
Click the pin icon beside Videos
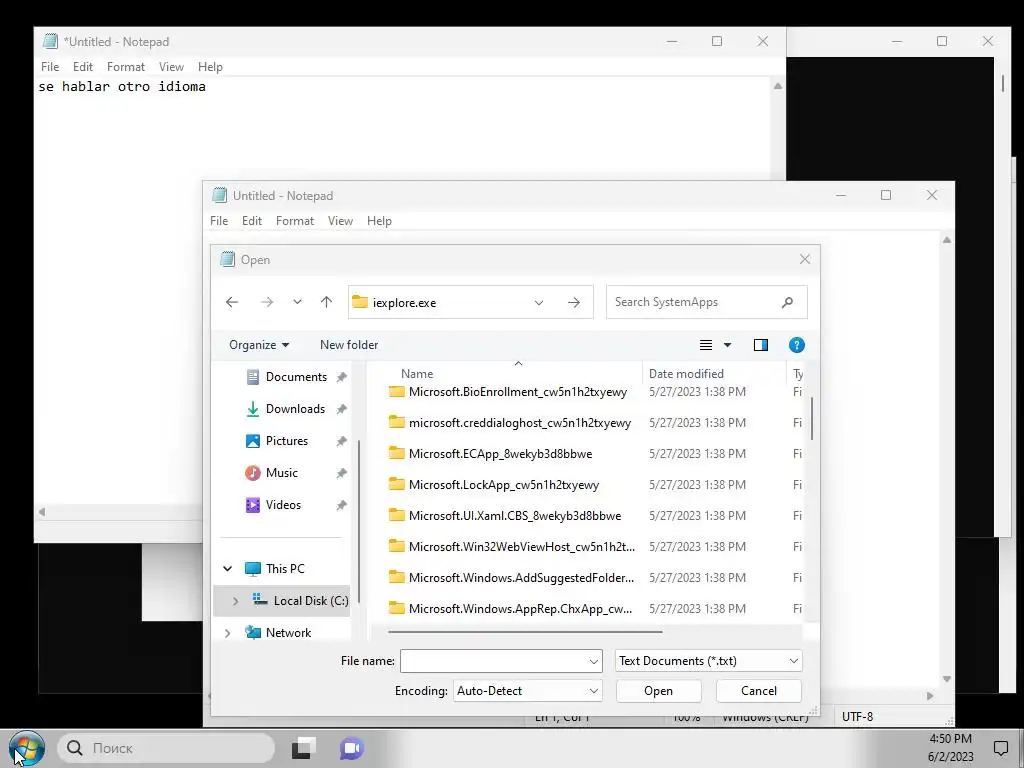341,505
